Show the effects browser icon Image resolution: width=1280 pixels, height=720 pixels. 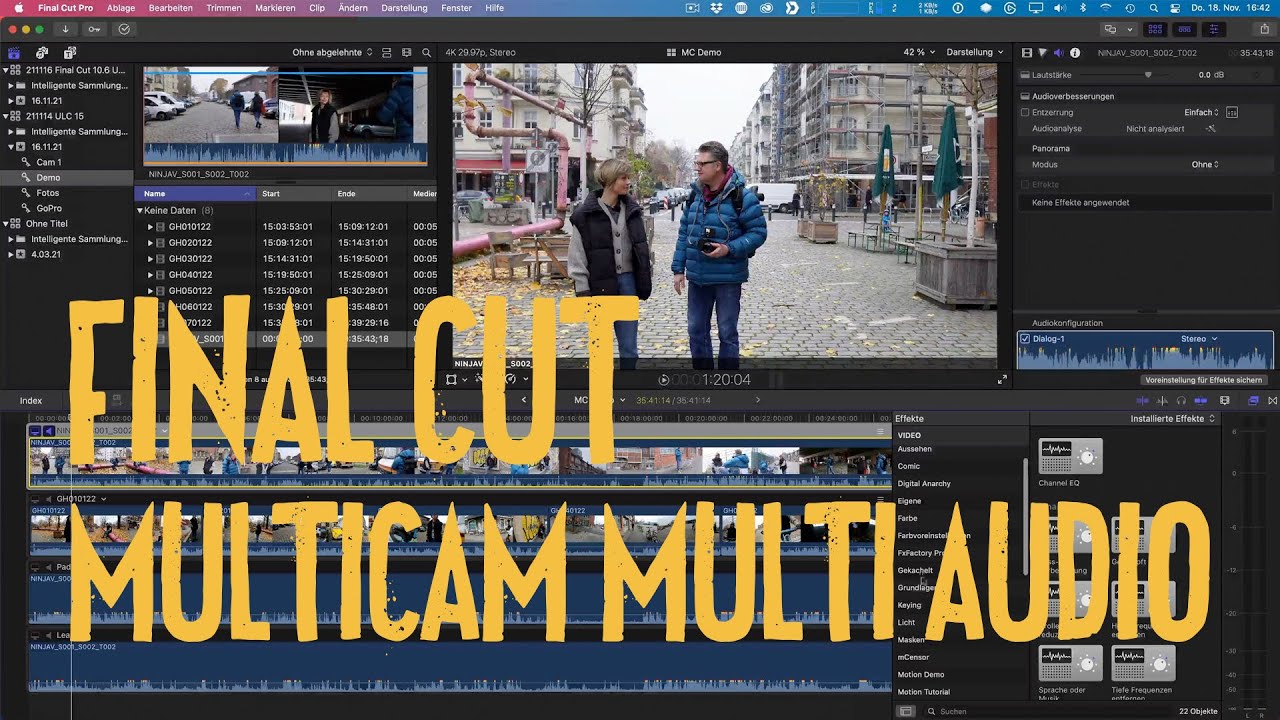click(x=1254, y=400)
